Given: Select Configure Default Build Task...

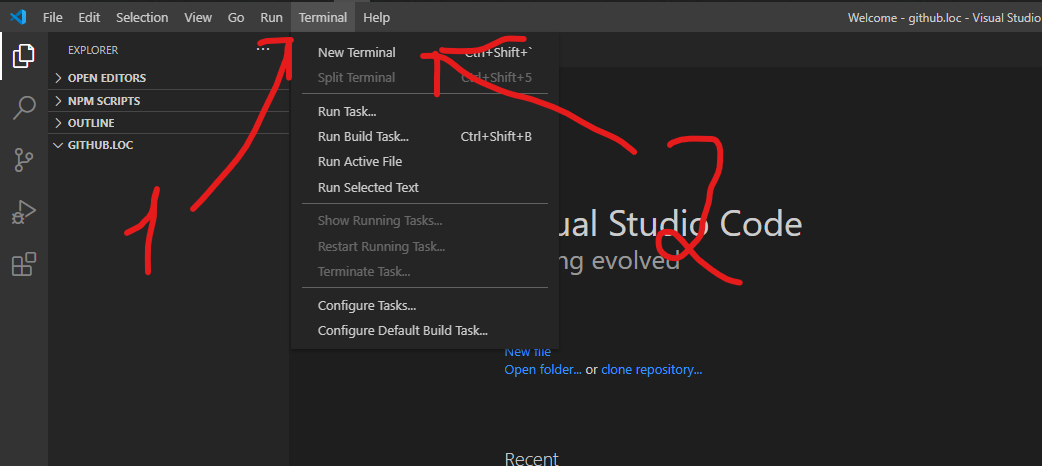Looking at the screenshot, I should coord(425,330).
